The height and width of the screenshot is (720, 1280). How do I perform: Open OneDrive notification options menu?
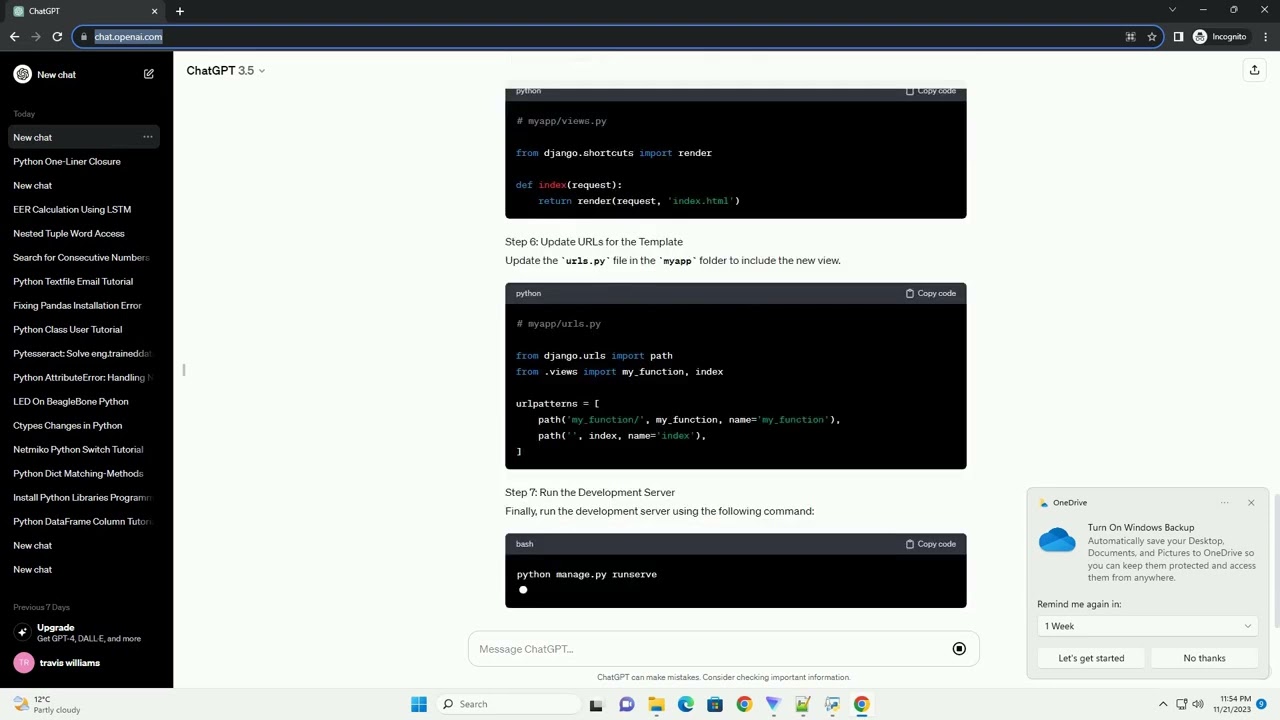coord(1224,503)
